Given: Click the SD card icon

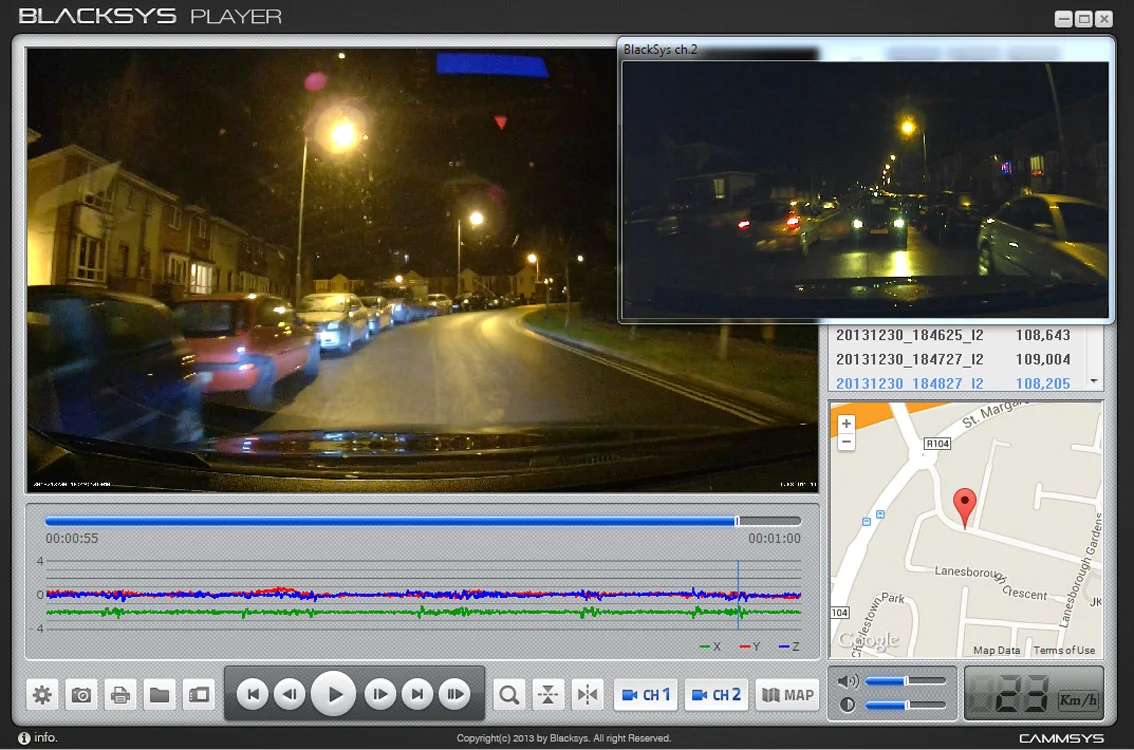Looking at the screenshot, I should [x=199, y=695].
